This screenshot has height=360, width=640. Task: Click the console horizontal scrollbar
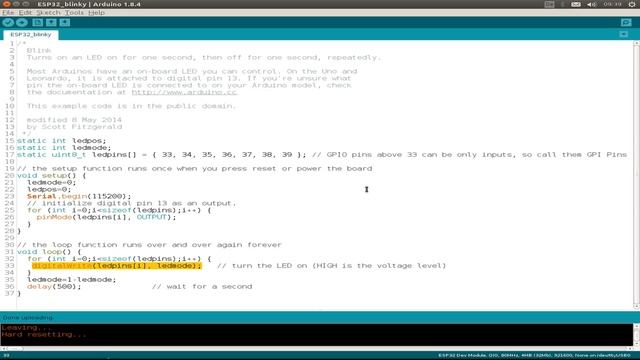coord(317,349)
